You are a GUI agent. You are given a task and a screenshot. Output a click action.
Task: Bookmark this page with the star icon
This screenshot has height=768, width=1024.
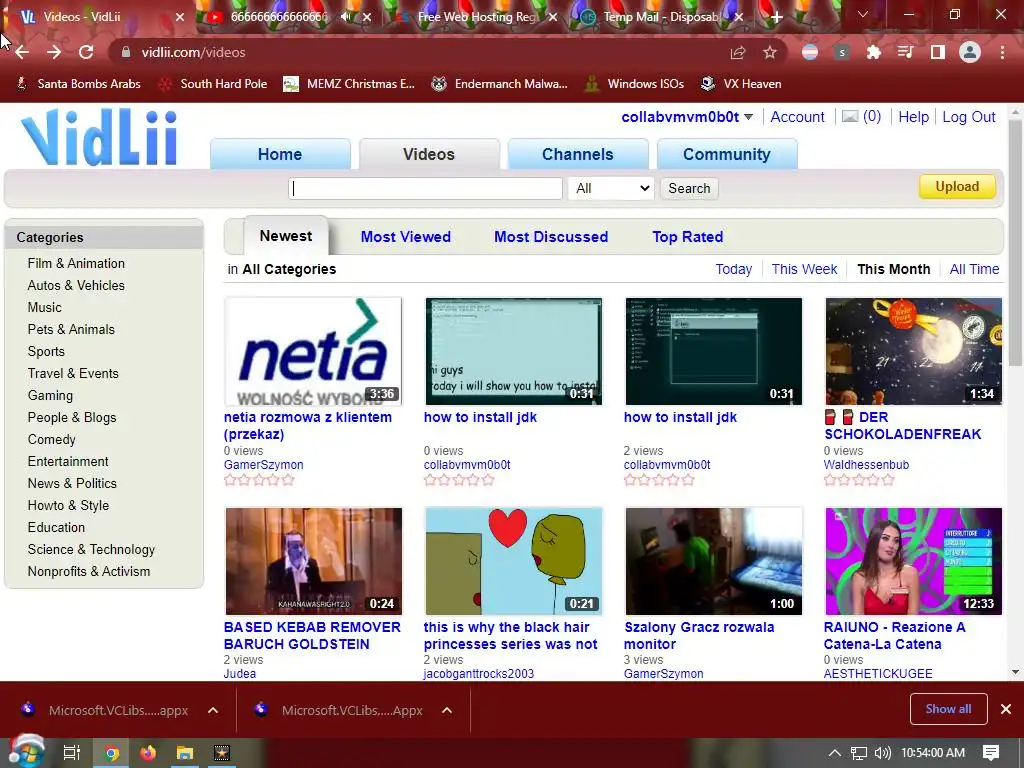[x=770, y=52]
